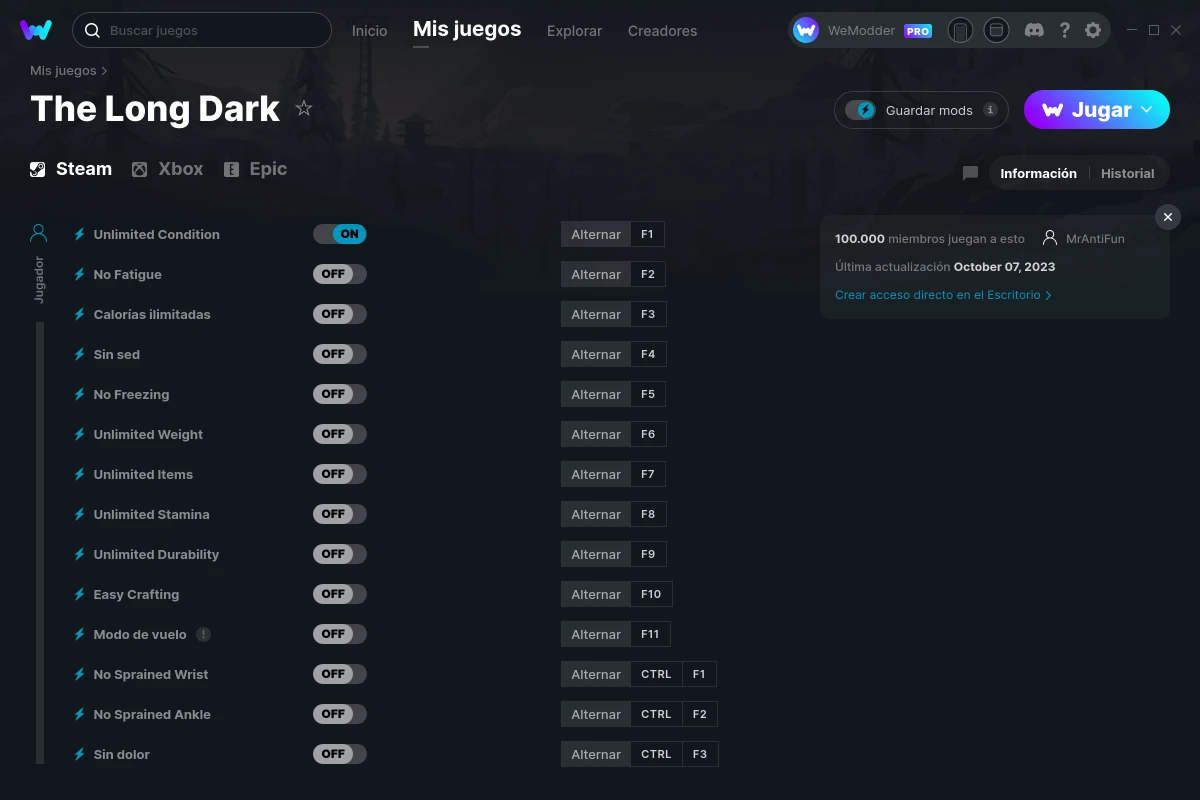Image resolution: width=1200 pixels, height=800 pixels.
Task: Click info icon next to Guardar mods
Action: point(990,110)
